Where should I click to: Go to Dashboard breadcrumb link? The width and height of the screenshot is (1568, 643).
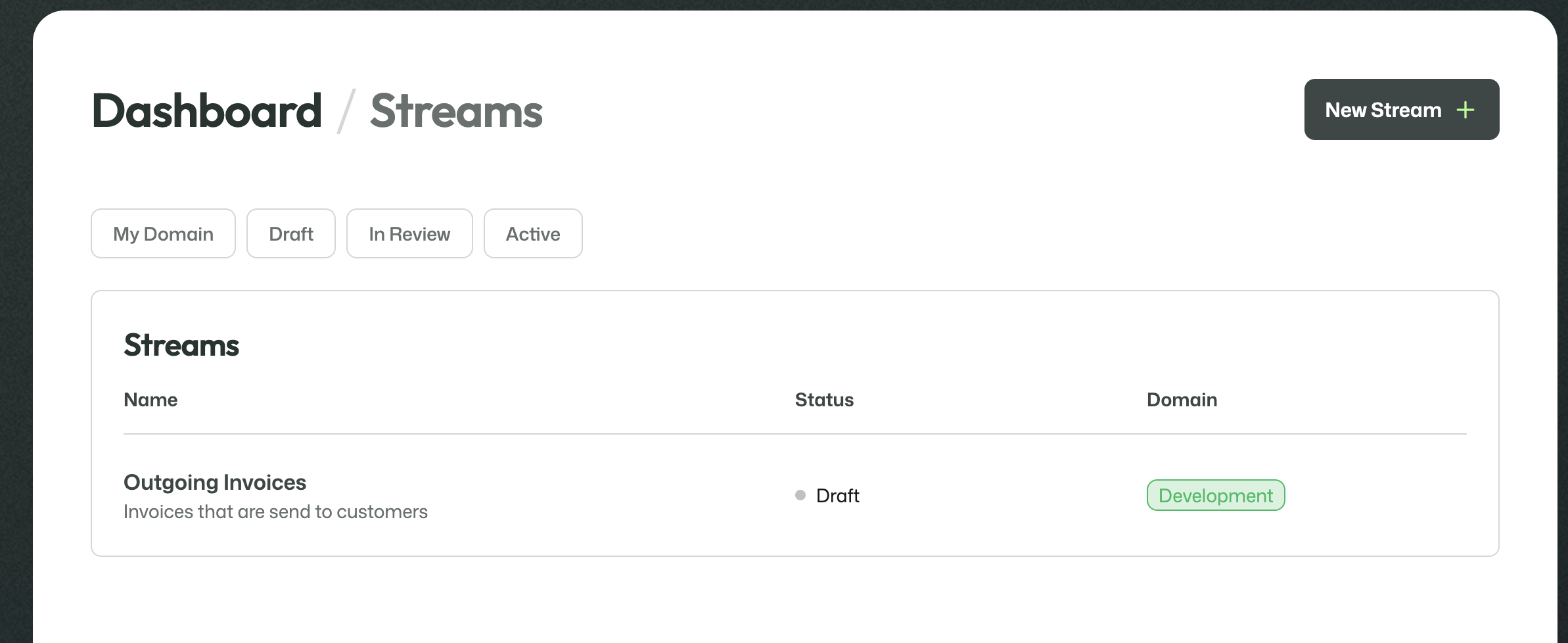pyautogui.click(x=207, y=110)
